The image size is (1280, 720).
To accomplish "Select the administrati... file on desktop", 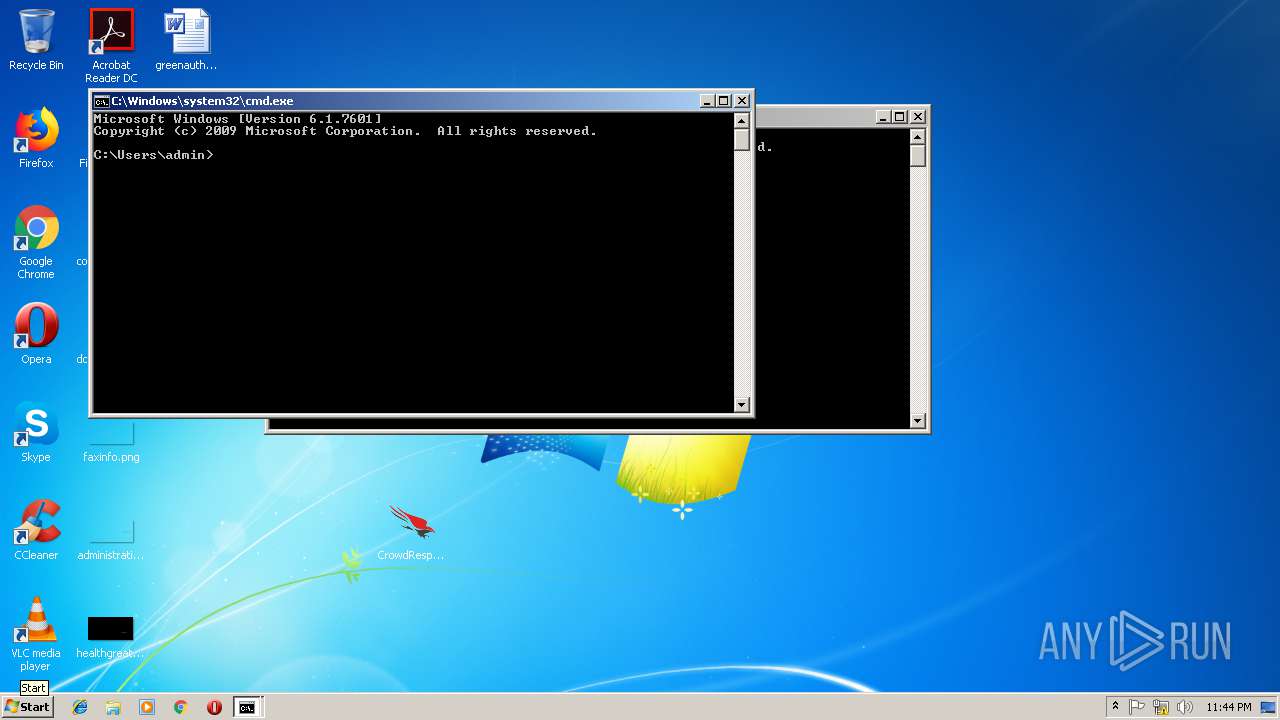I will 111,540.
